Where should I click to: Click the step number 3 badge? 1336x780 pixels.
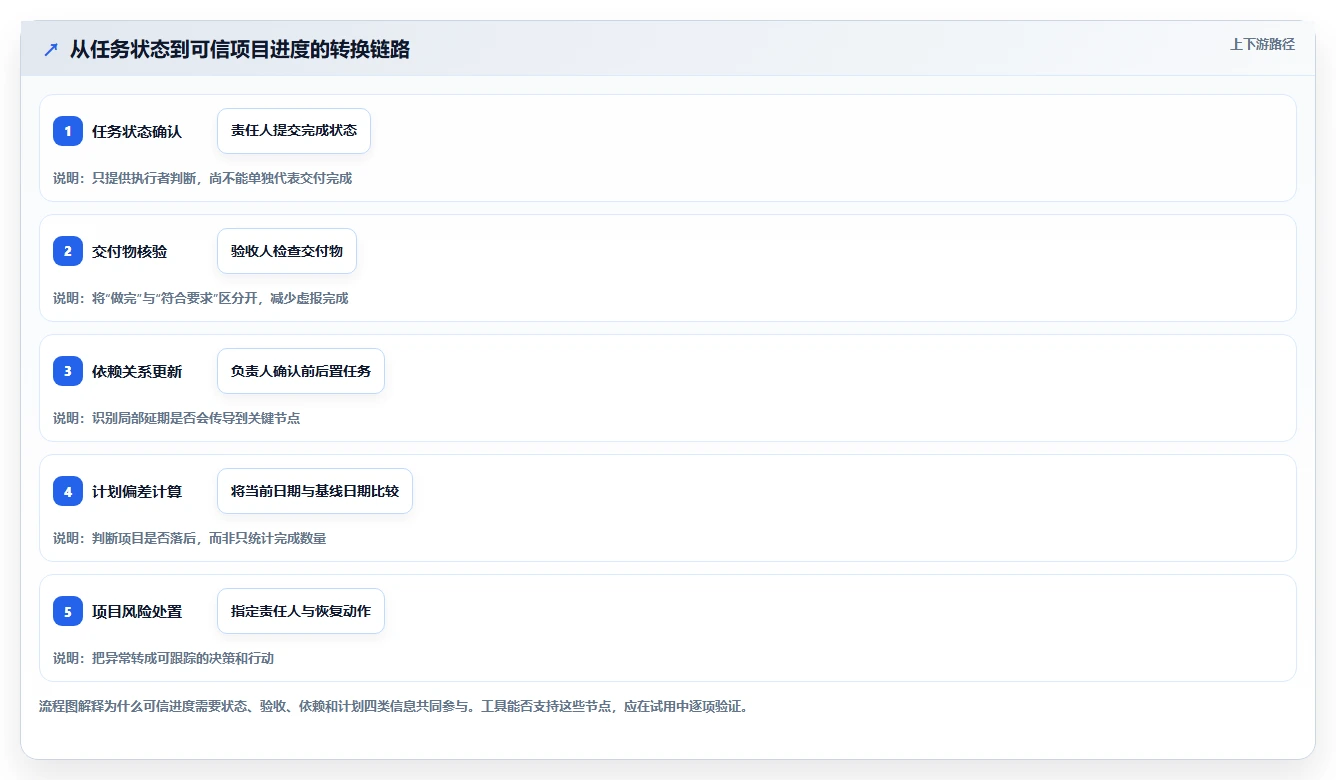tap(68, 371)
